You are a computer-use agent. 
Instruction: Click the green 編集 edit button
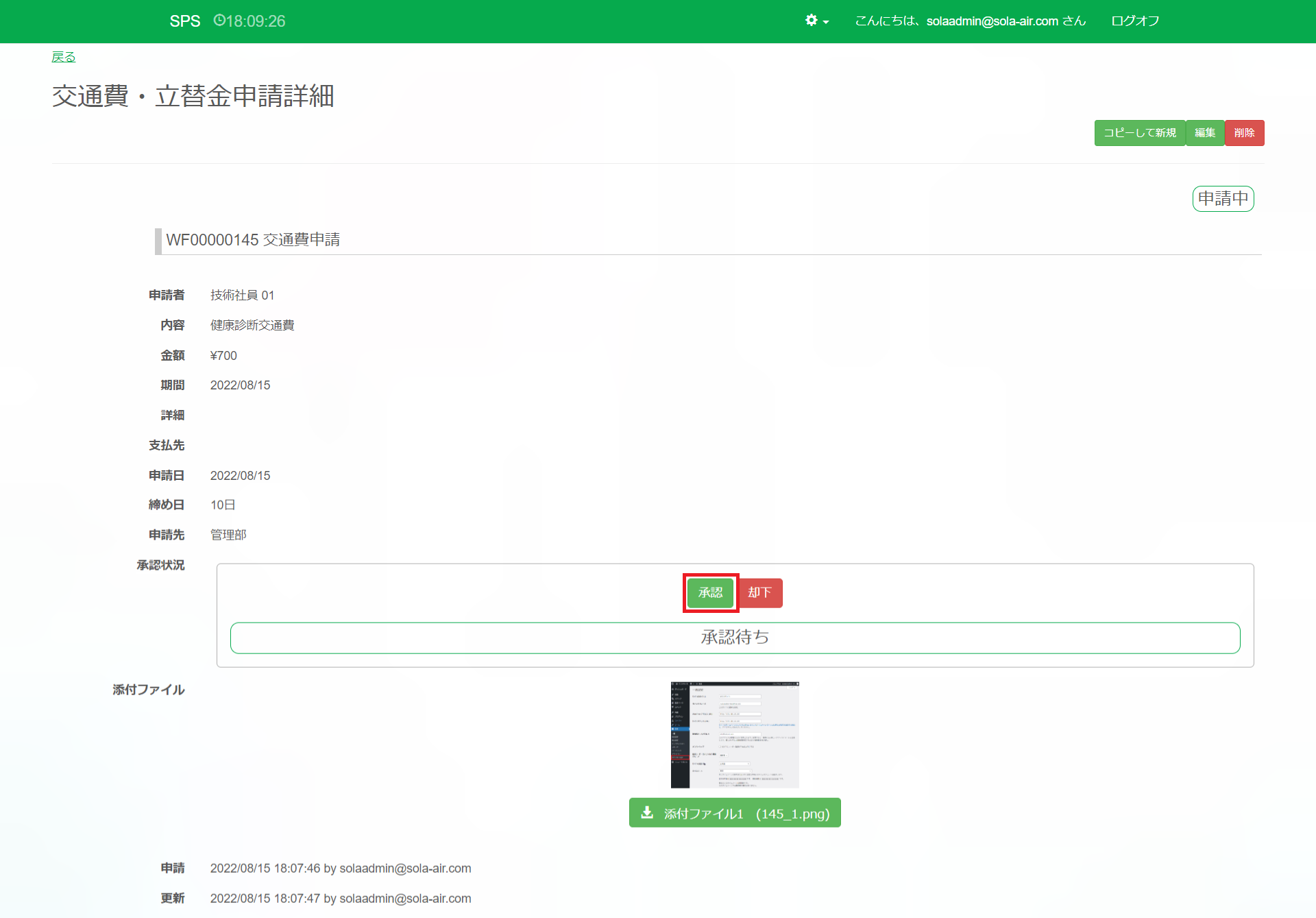1204,133
